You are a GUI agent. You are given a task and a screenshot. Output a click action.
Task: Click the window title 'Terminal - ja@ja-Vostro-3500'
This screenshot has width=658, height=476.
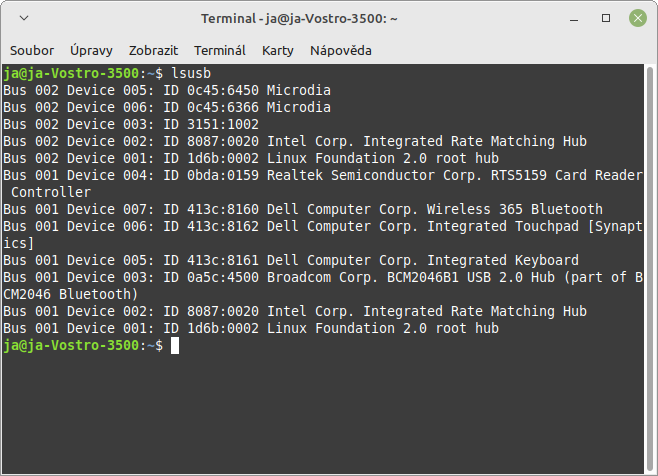[x=300, y=19]
